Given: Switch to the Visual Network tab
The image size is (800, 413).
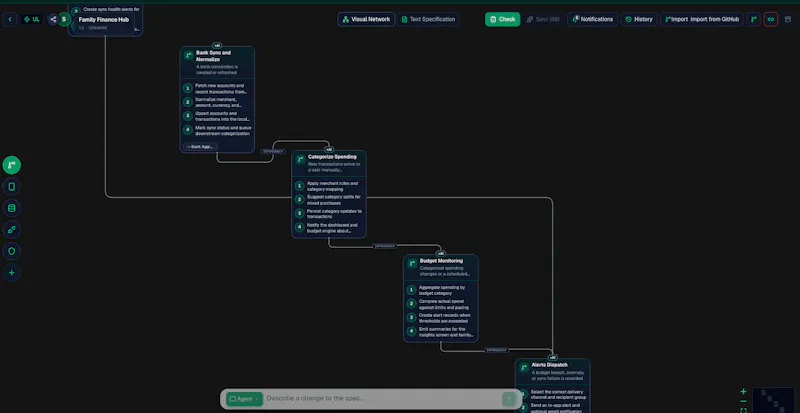Looking at the screenshot, I should pyautogui.click(x=366, y=19).
